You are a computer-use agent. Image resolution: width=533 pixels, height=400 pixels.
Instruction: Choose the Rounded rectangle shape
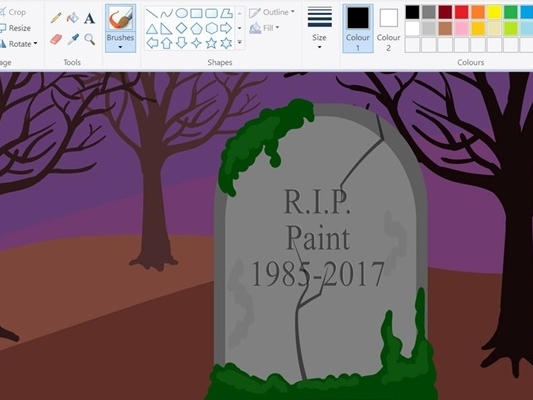(211, 13)
